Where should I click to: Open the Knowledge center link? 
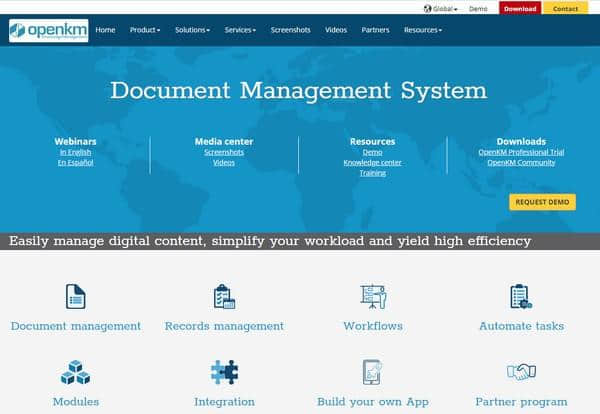(x=372, y=163)
